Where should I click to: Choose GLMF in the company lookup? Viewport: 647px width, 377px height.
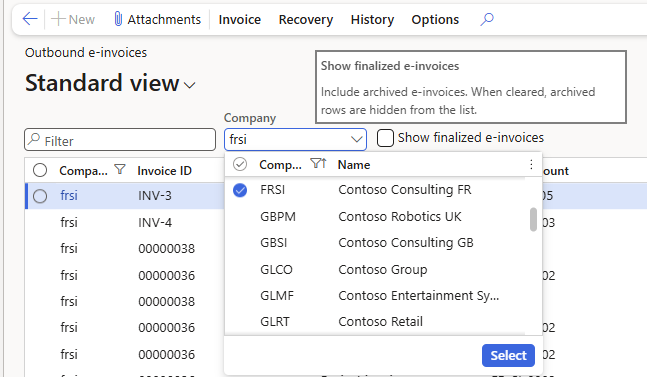point(277,296)
